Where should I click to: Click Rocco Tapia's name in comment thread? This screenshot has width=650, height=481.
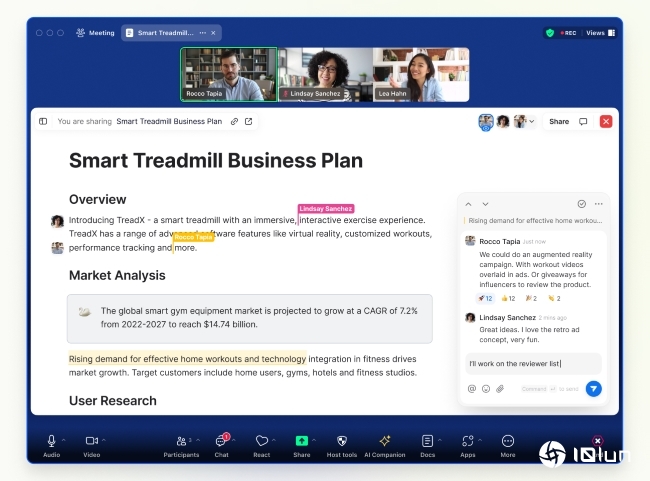[x=500, y=241]
